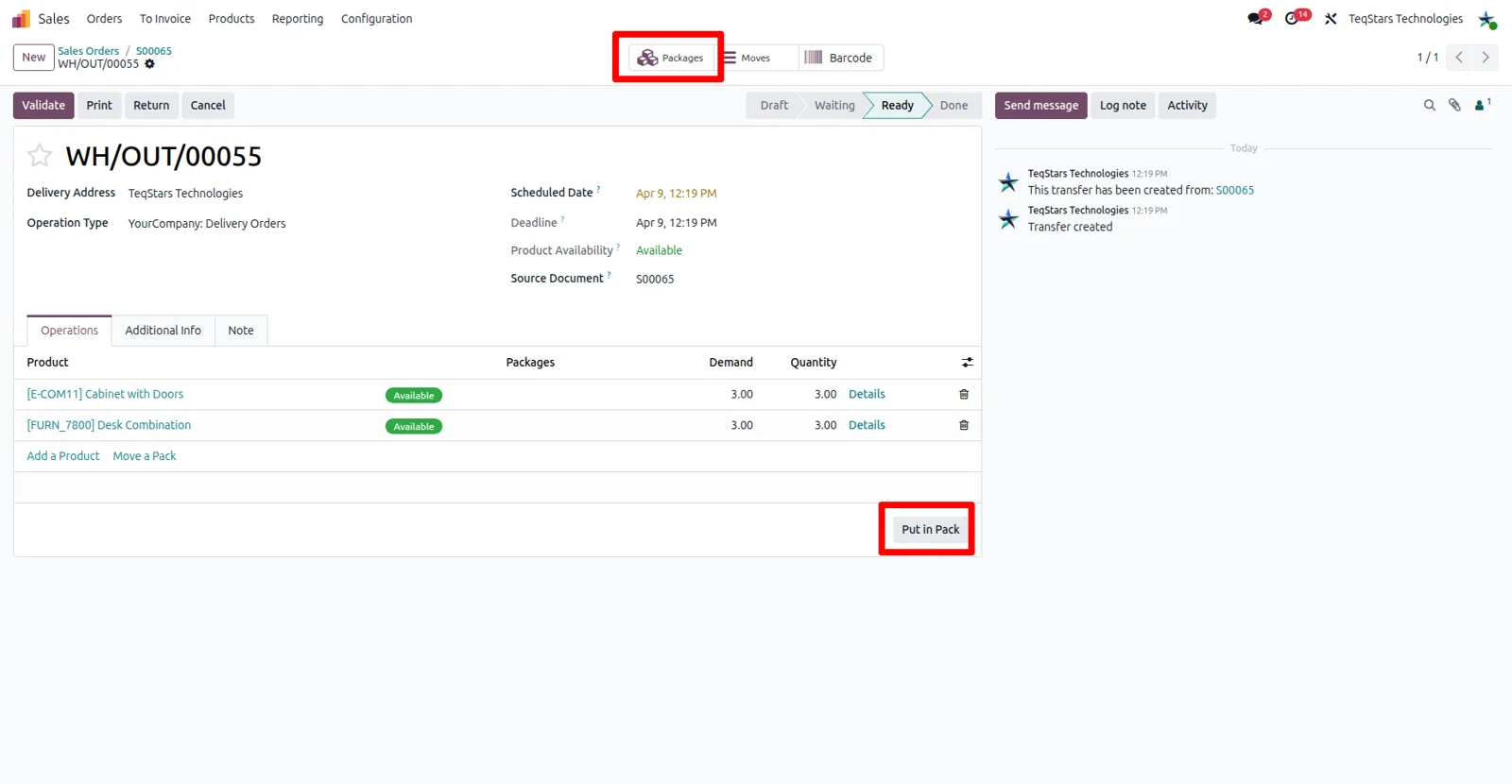The width and height of the screenshot is (1512, 784).
Task: Cancel the transfer
Action: 208,106
